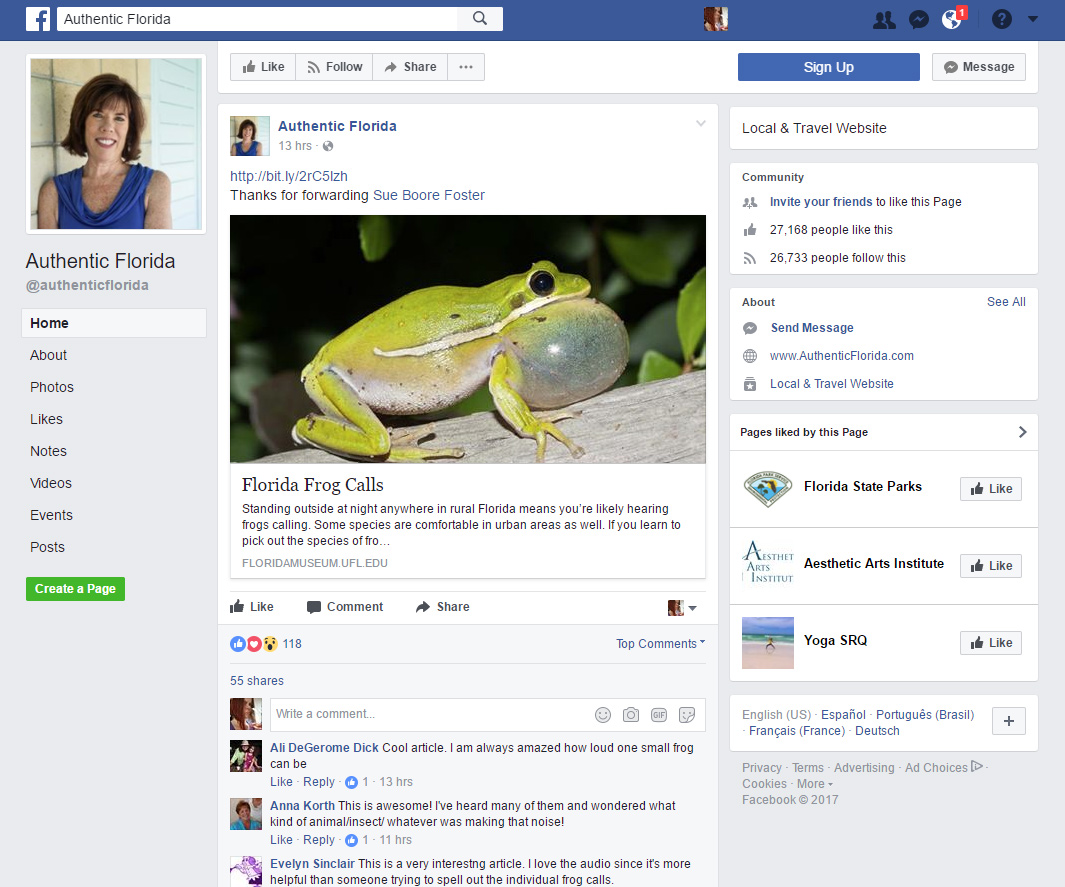The height and width of the screenshot is (887, 1065).
Task: Like the Aesthetic Arts Institute page
Action: pyautogui.click(x=991, y=566)
